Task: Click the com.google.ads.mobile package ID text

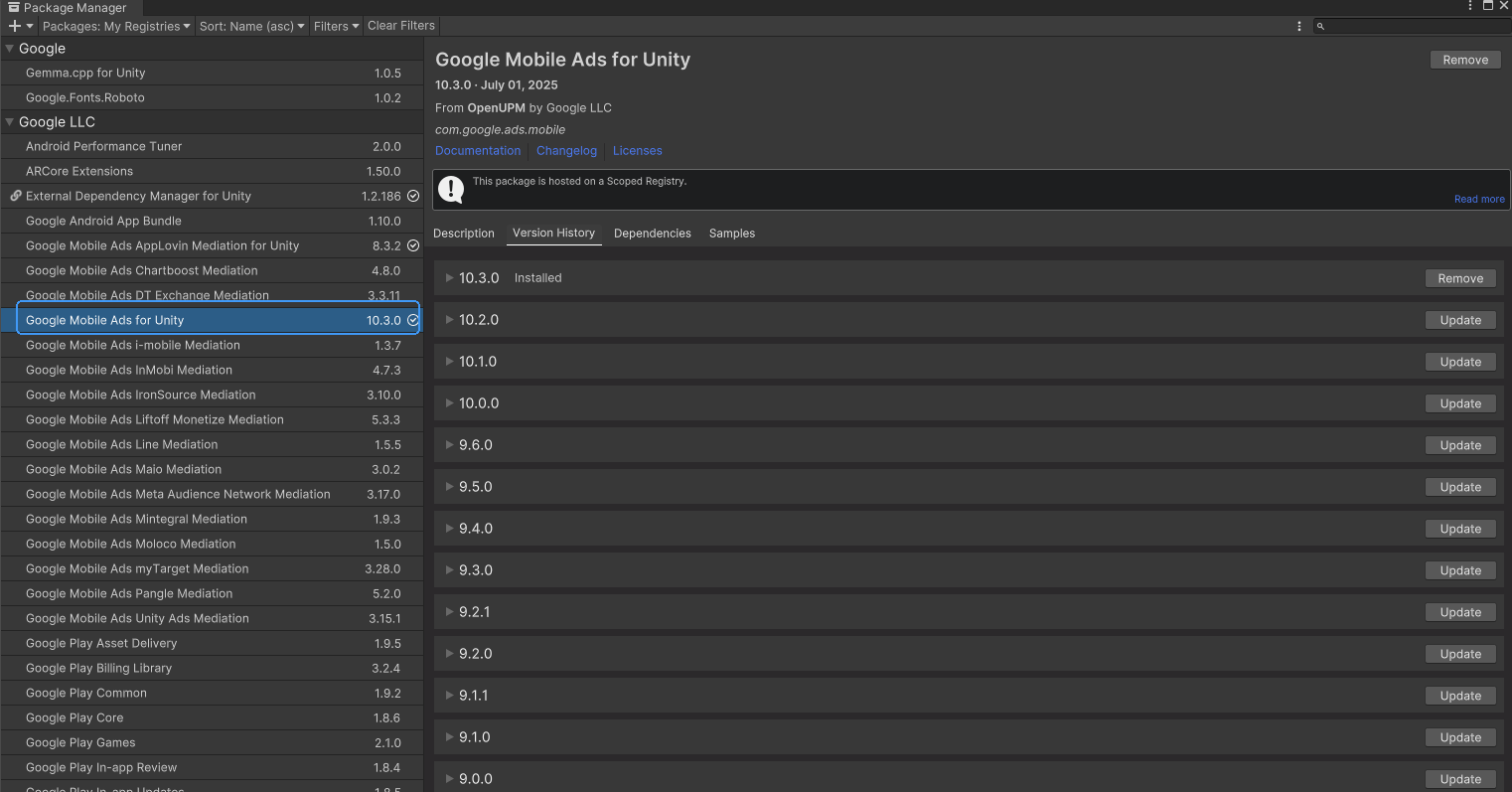Action: coord(500,129)
